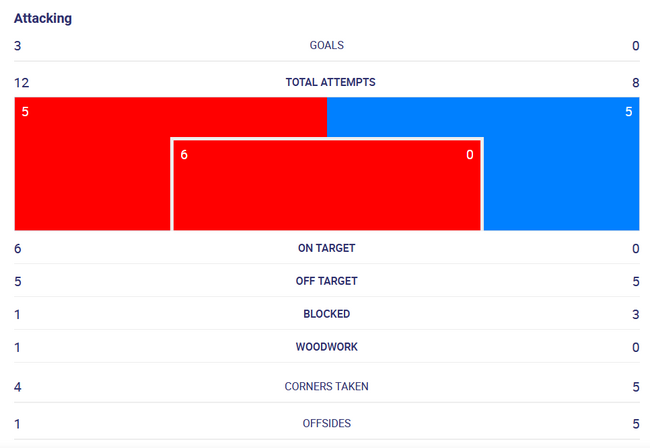The width and height of the screenshot is (650, 448).
Task: Click home corners taken value 4
Action: click(17, 387)
